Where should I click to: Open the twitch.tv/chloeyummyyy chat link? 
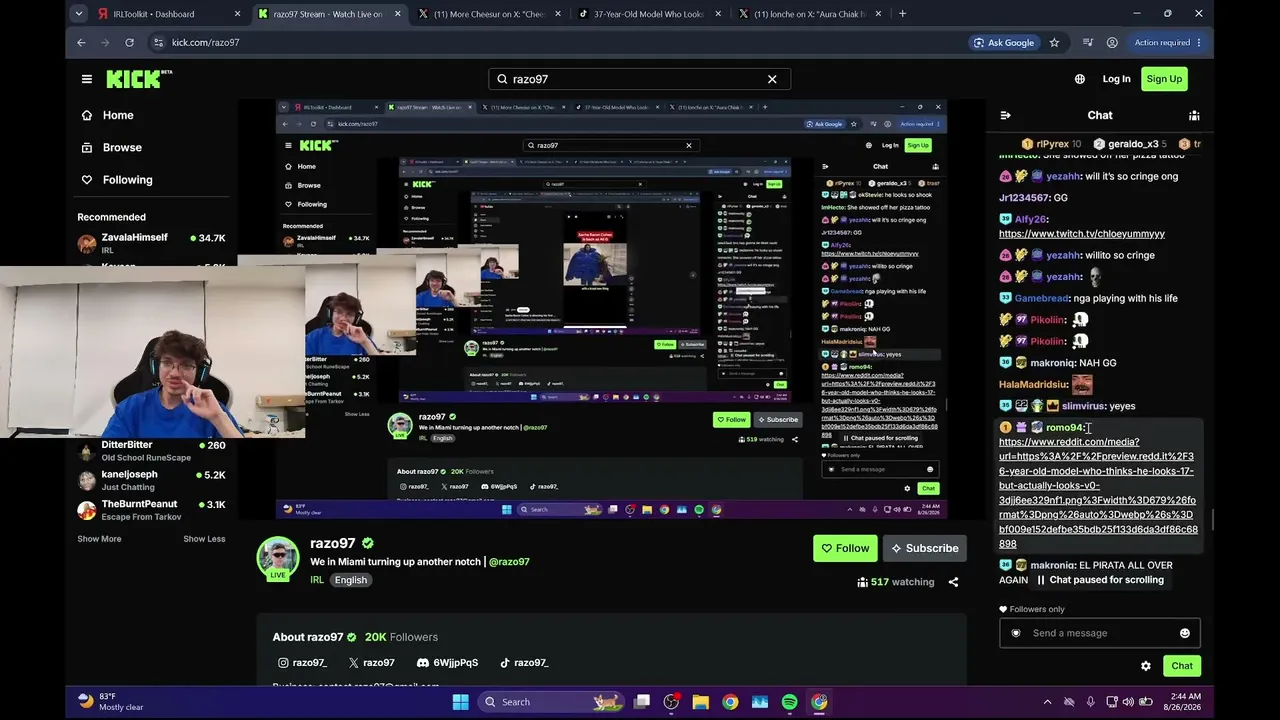(x=1082, y=234)
